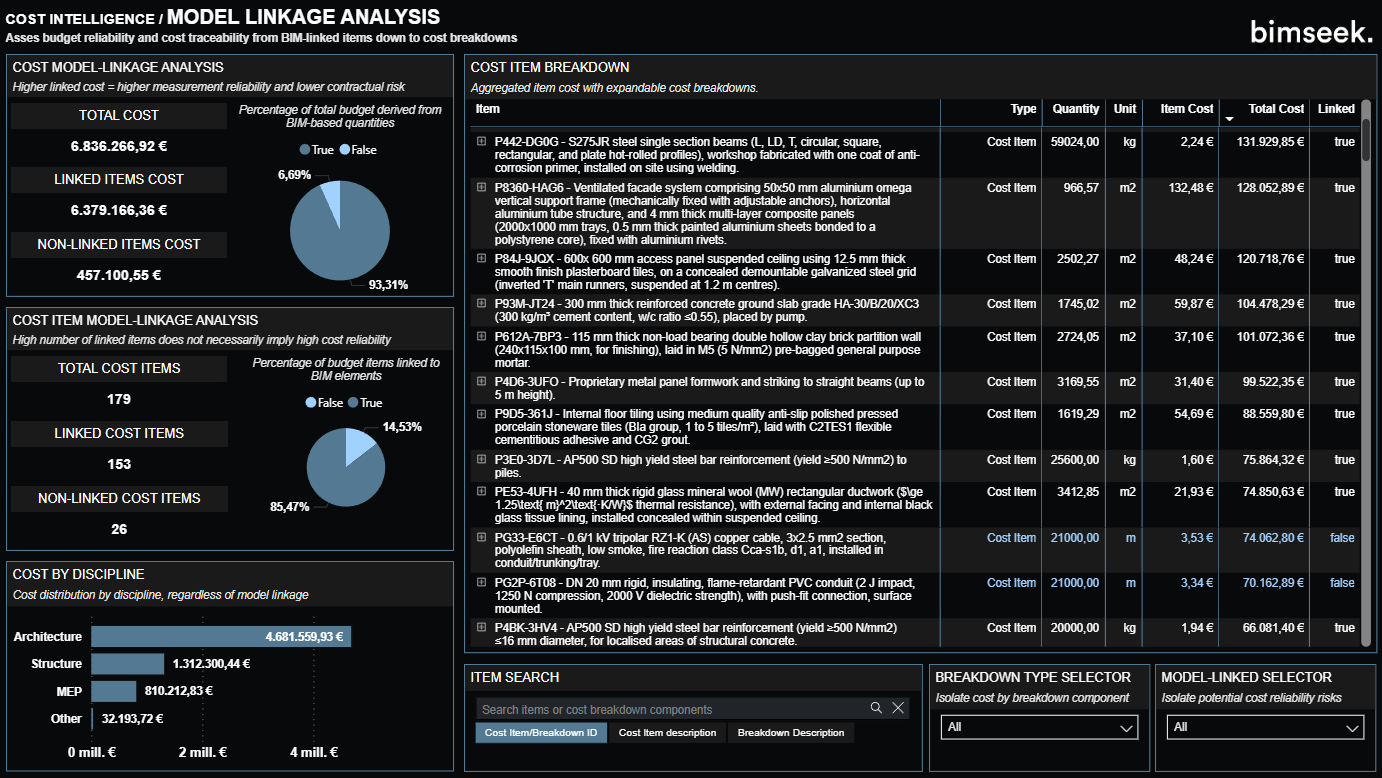Click the True legend marker in cost pie
The height and width of the screenshot is (778, 1382).
[x=305, y=150]
